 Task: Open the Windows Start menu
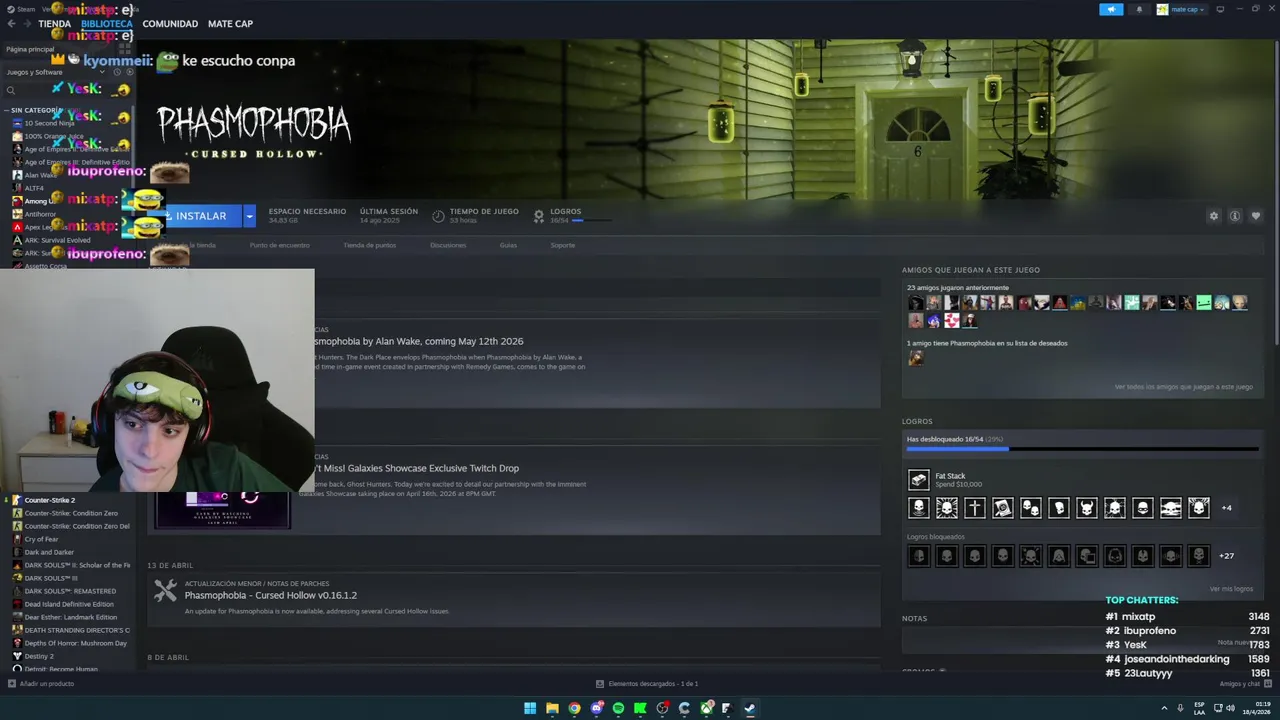[x=530, y=708]
